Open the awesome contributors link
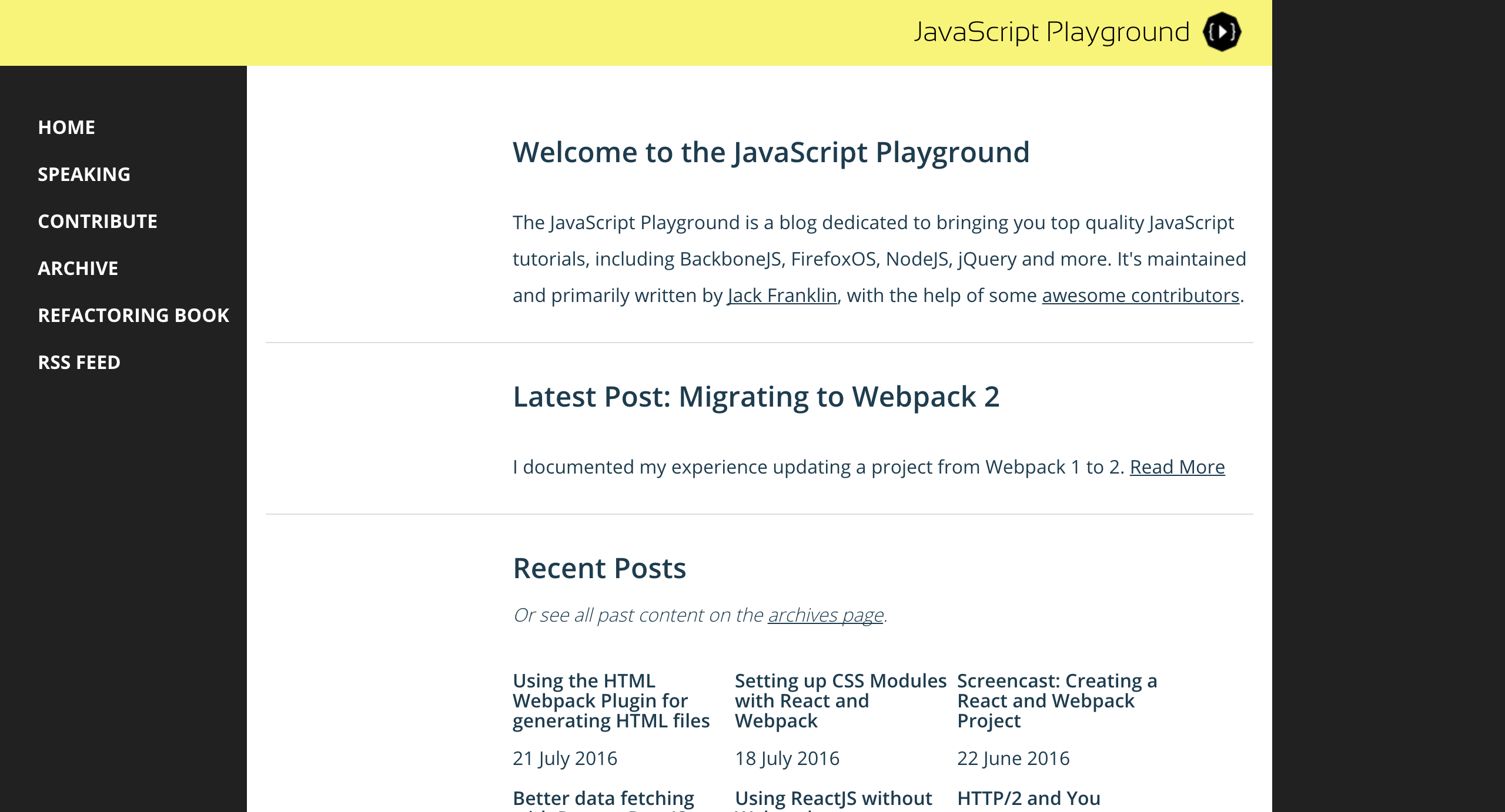 tap(1141, 295)
